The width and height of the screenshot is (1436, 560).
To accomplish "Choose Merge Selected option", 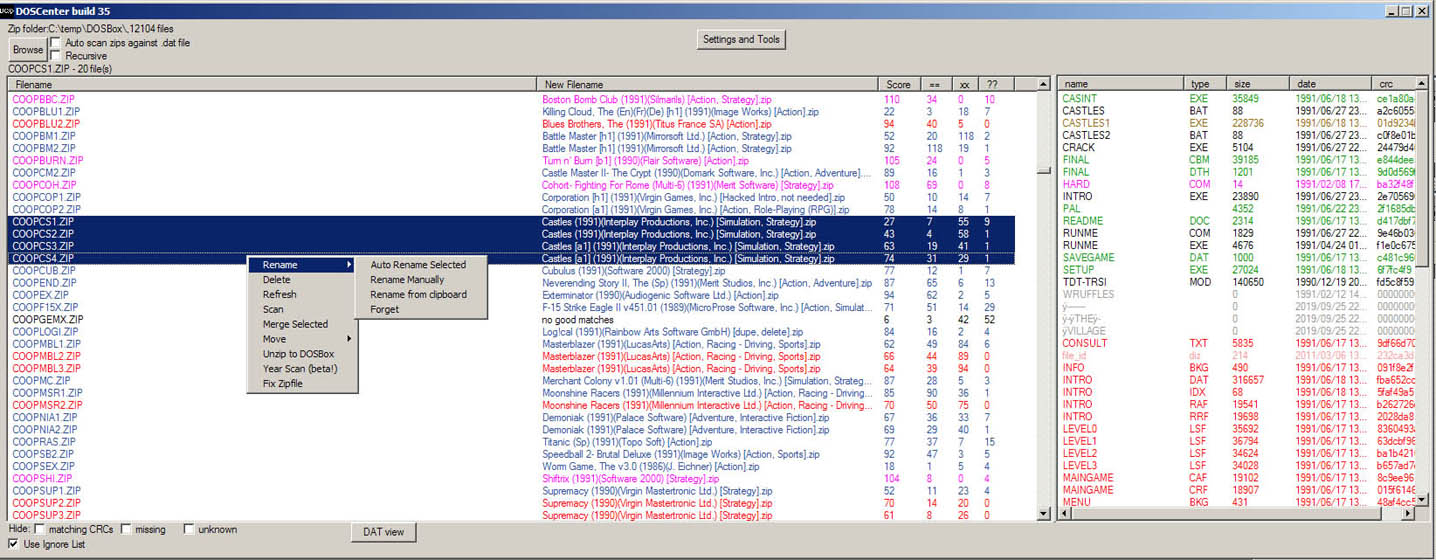I will point(302,324).
